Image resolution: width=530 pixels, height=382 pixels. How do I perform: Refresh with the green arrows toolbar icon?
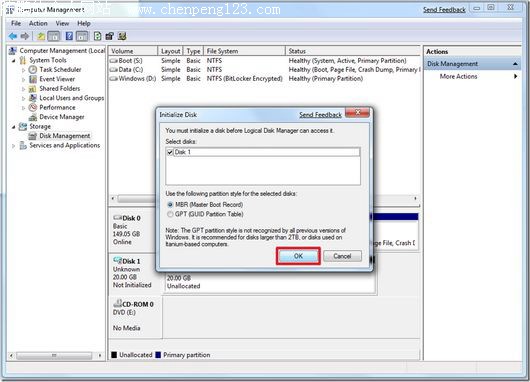tap(97, 36)
